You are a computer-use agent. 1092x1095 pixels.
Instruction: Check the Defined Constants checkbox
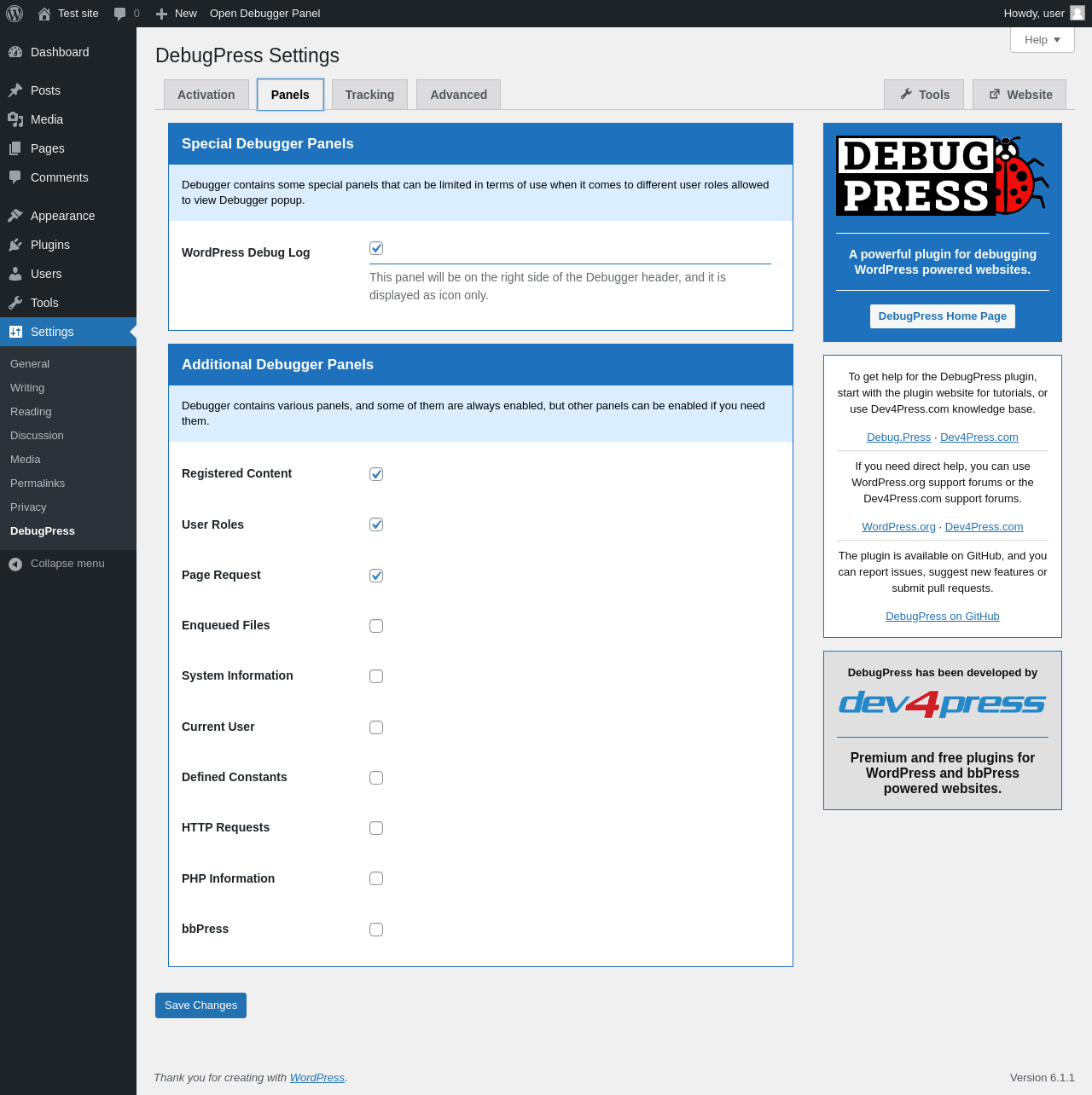tap(376, 778)
